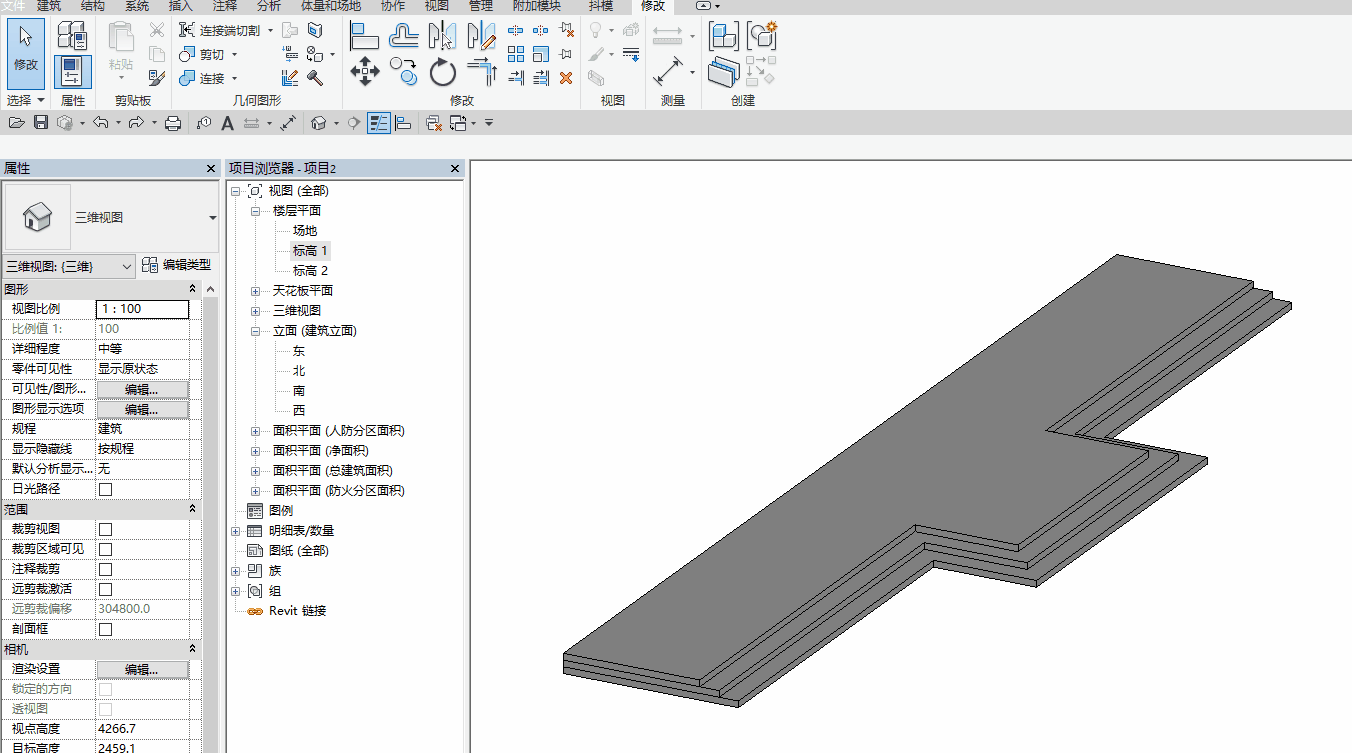Viewport: 1352px width, 753px height.
Task: Click 编辑... button for 图形显示选项
Action: (142, 409)
